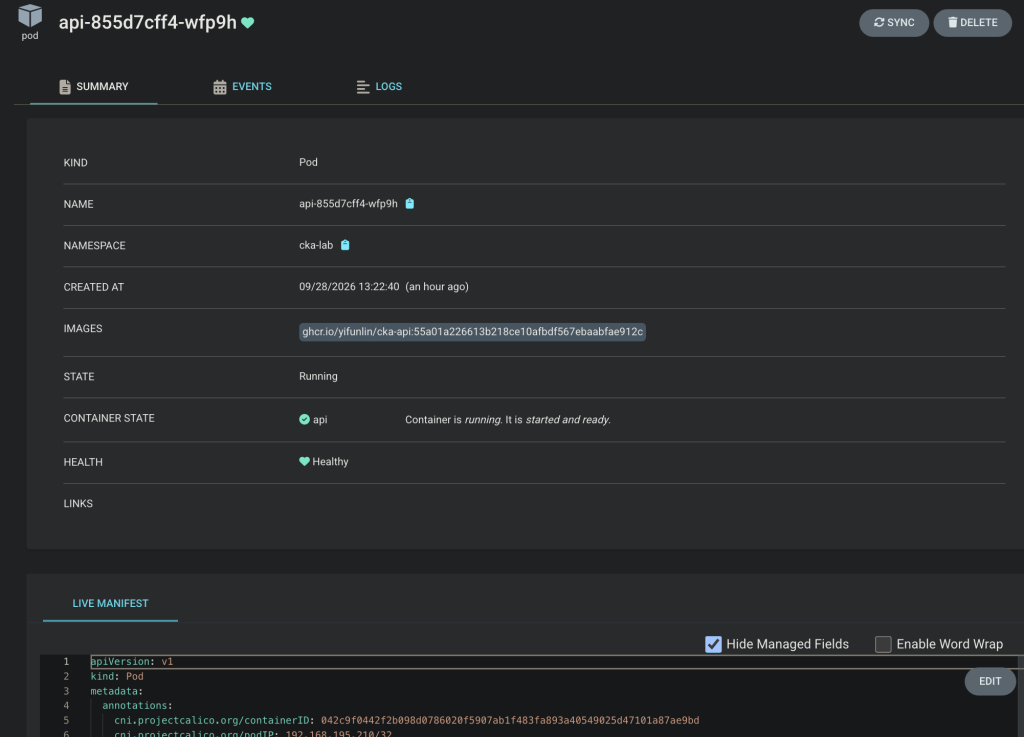Image resolution: width=1024 pixels, height=737 pixels.
Task: Click the cka-lab namespace value
Action: pyautogui.click(x=316, y=245)
